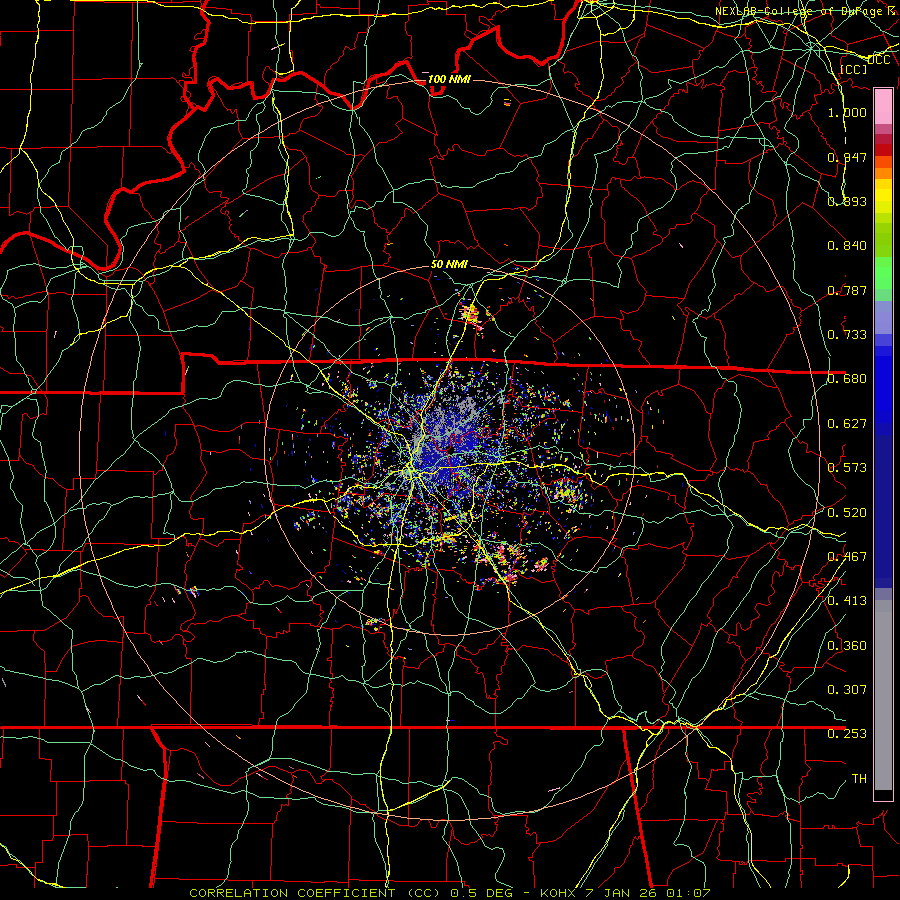The height and width of the screenshot is (900, 900).
Task: Click the NEXLAB-College of DuPage header text
Action: click(x=807, y=11)
